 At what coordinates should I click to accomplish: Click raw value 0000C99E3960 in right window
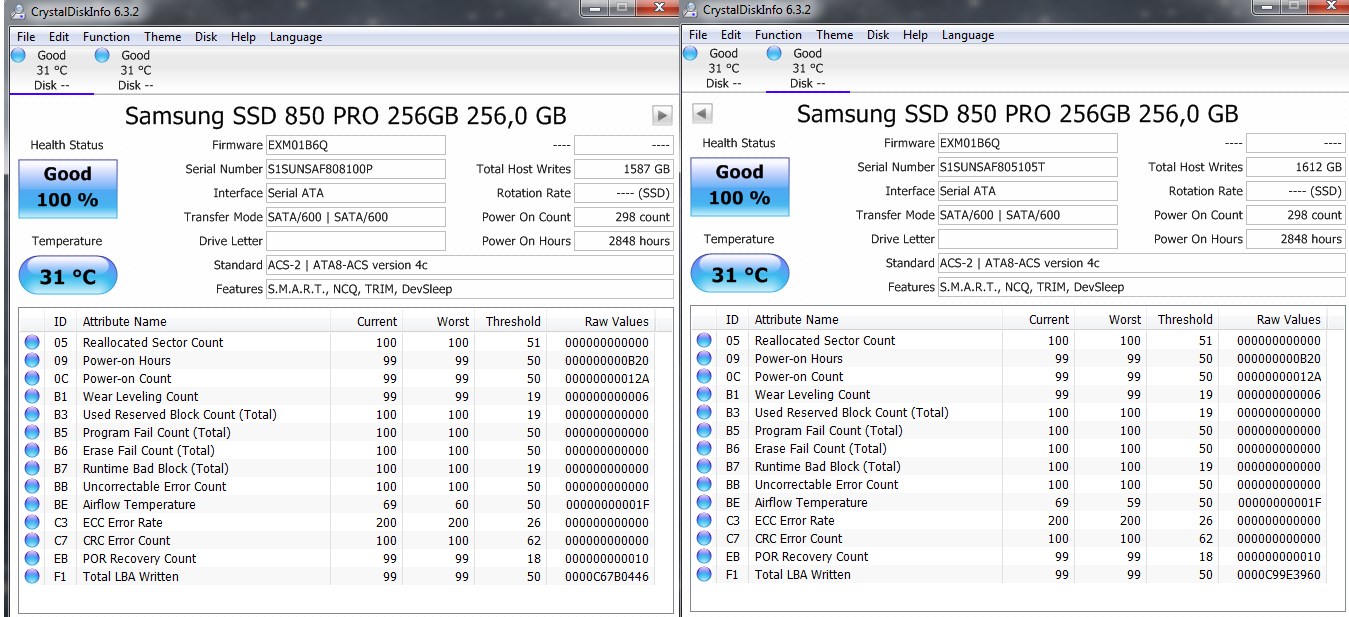coord(1279,574)
